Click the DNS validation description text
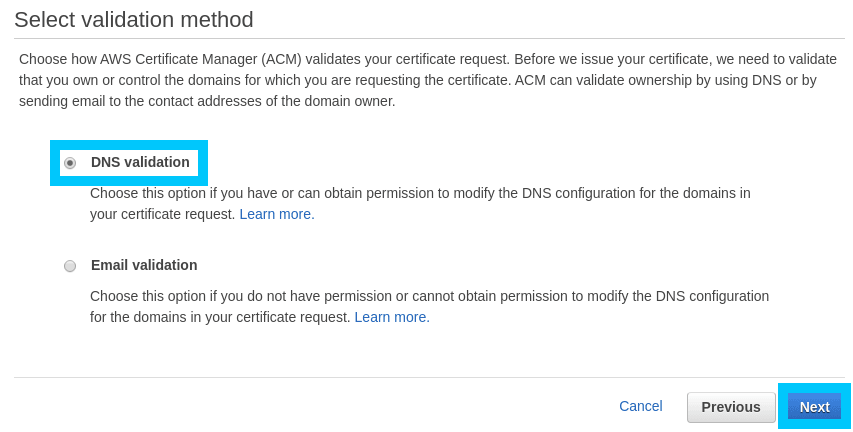853x432 pixels. [x=420, y=193]
